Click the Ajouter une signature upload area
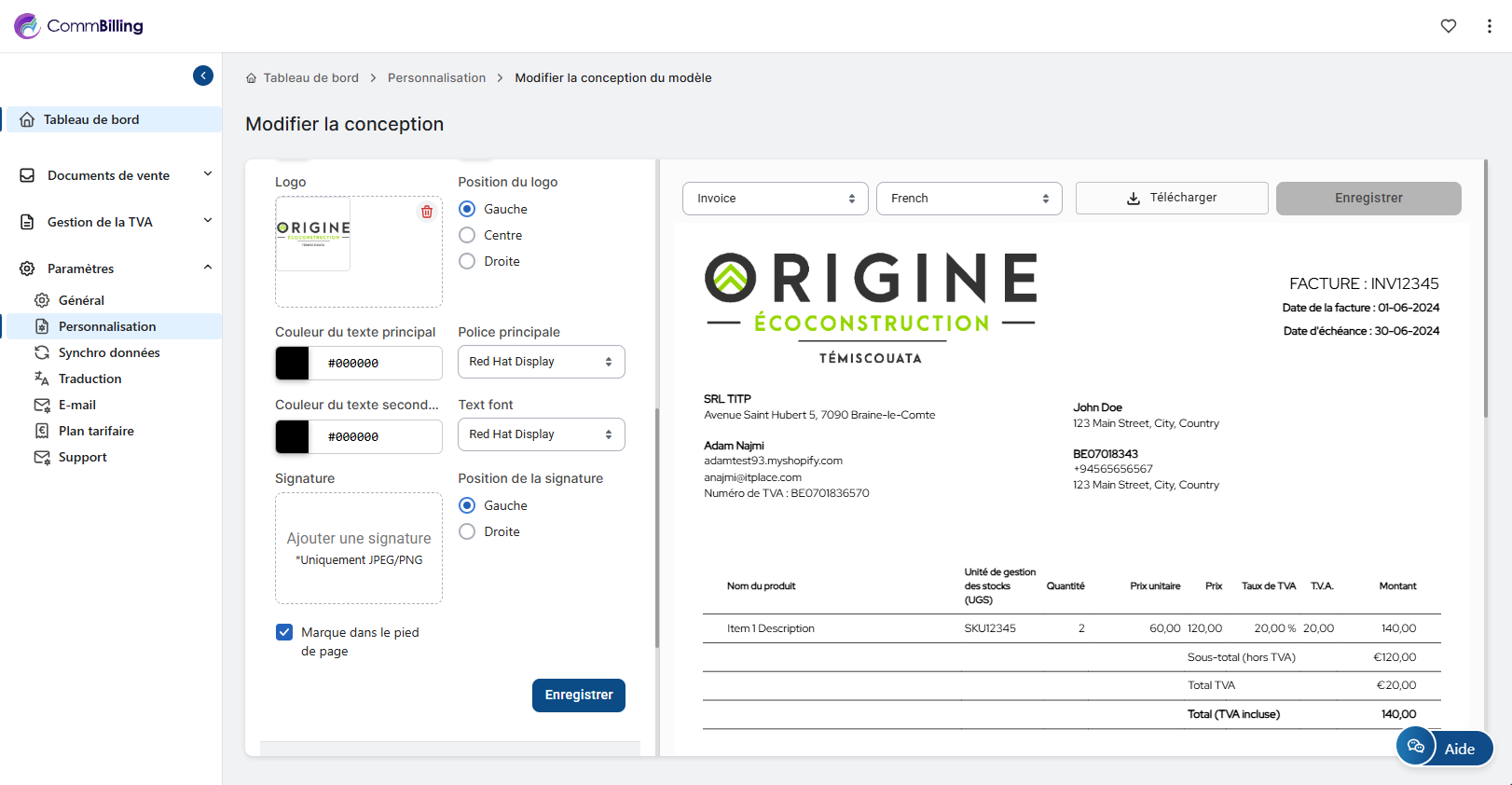1512x785 pixels. tap(359, 548)
